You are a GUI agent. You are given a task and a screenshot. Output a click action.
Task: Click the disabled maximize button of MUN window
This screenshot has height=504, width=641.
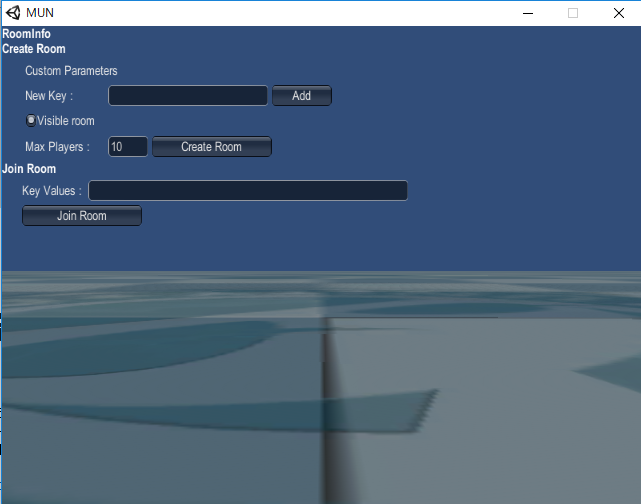point(573,13)
